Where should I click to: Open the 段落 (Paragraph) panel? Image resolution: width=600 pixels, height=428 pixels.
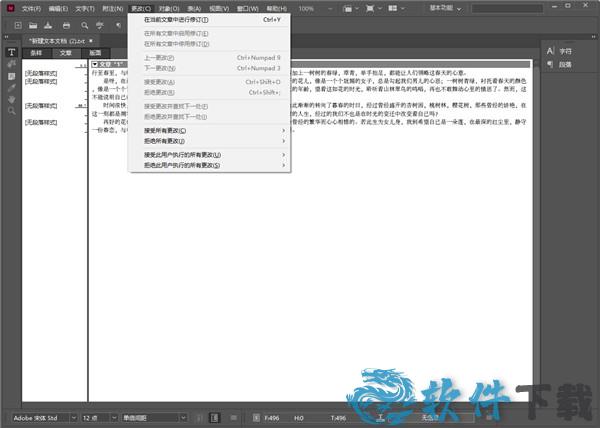click(563, 65)
